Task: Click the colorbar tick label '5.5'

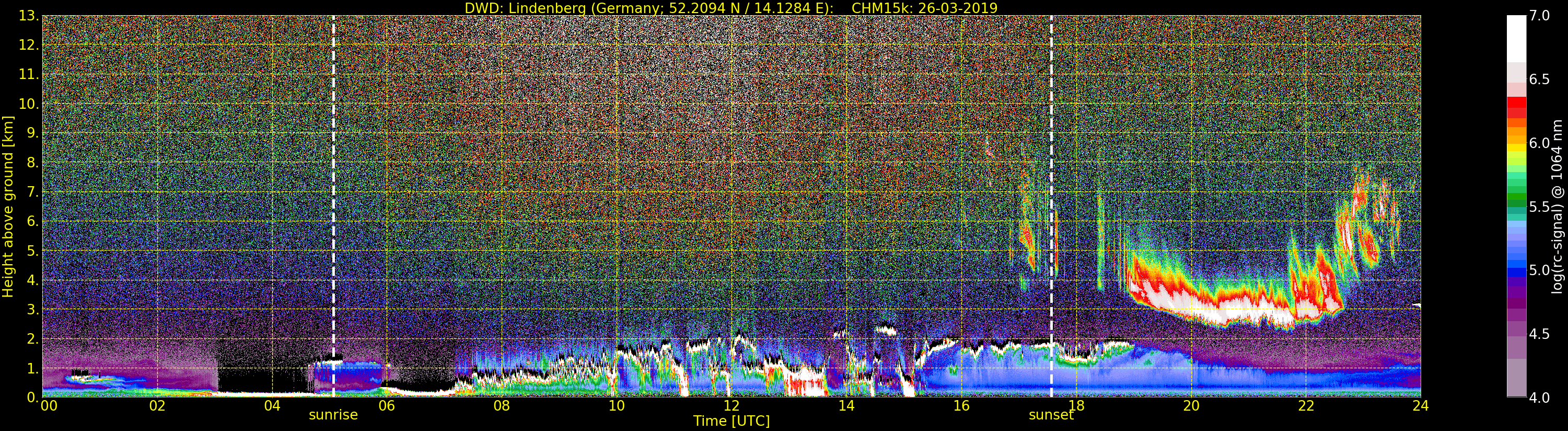Action: coord(1539,207)
